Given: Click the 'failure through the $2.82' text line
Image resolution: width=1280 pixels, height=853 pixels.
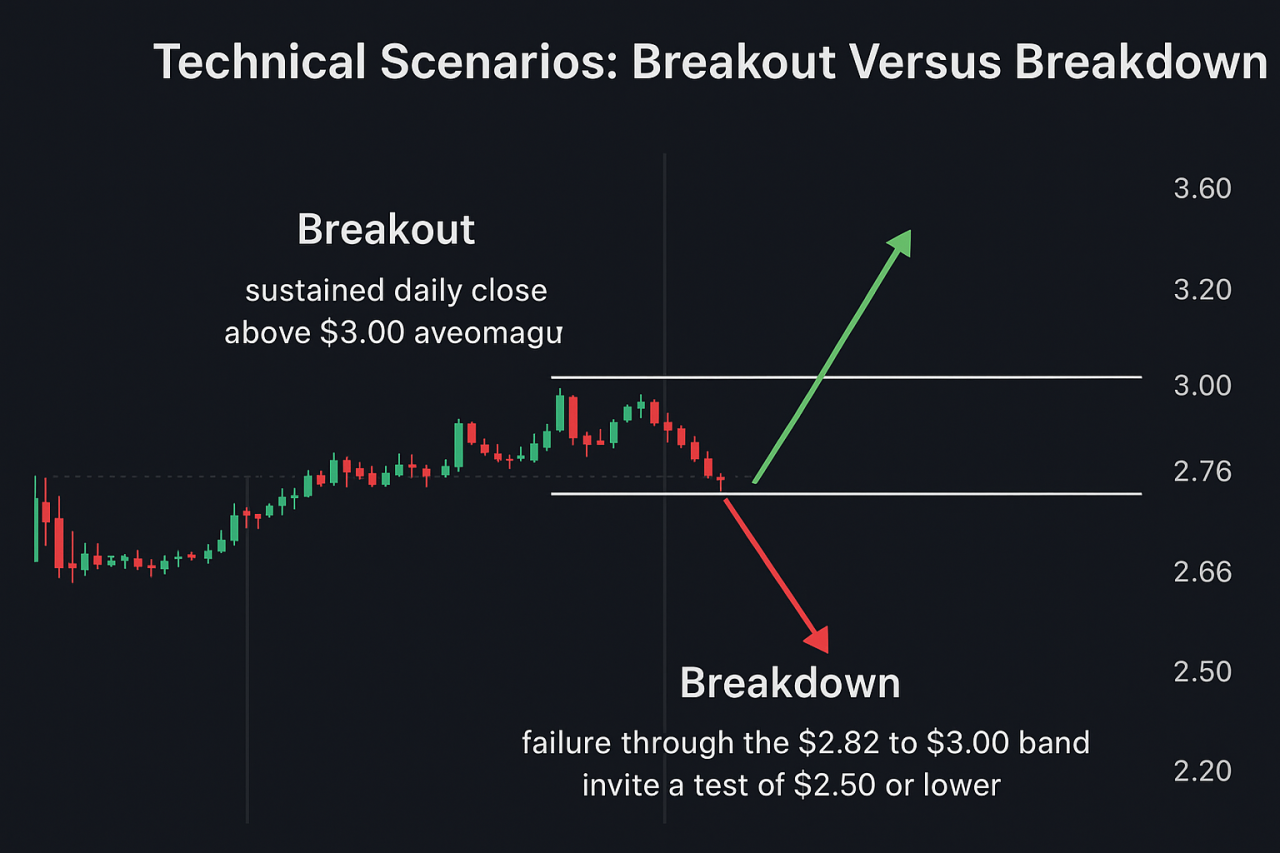Looking at the screenshot, I should click(805, 743).
